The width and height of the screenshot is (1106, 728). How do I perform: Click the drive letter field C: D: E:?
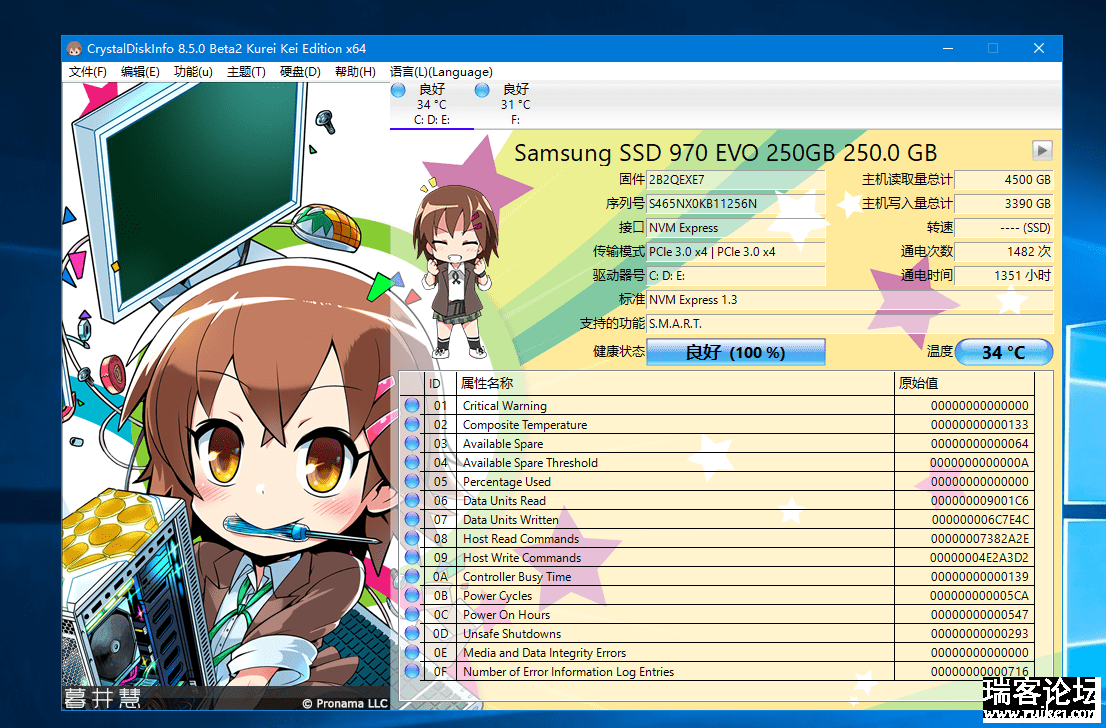coord(736,276)
